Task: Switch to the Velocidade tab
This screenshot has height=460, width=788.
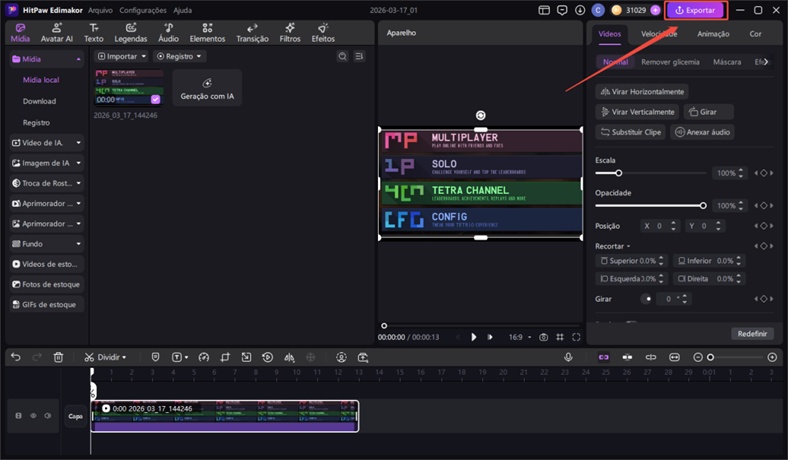Action: pyautogui.click(x=659, y=34)
